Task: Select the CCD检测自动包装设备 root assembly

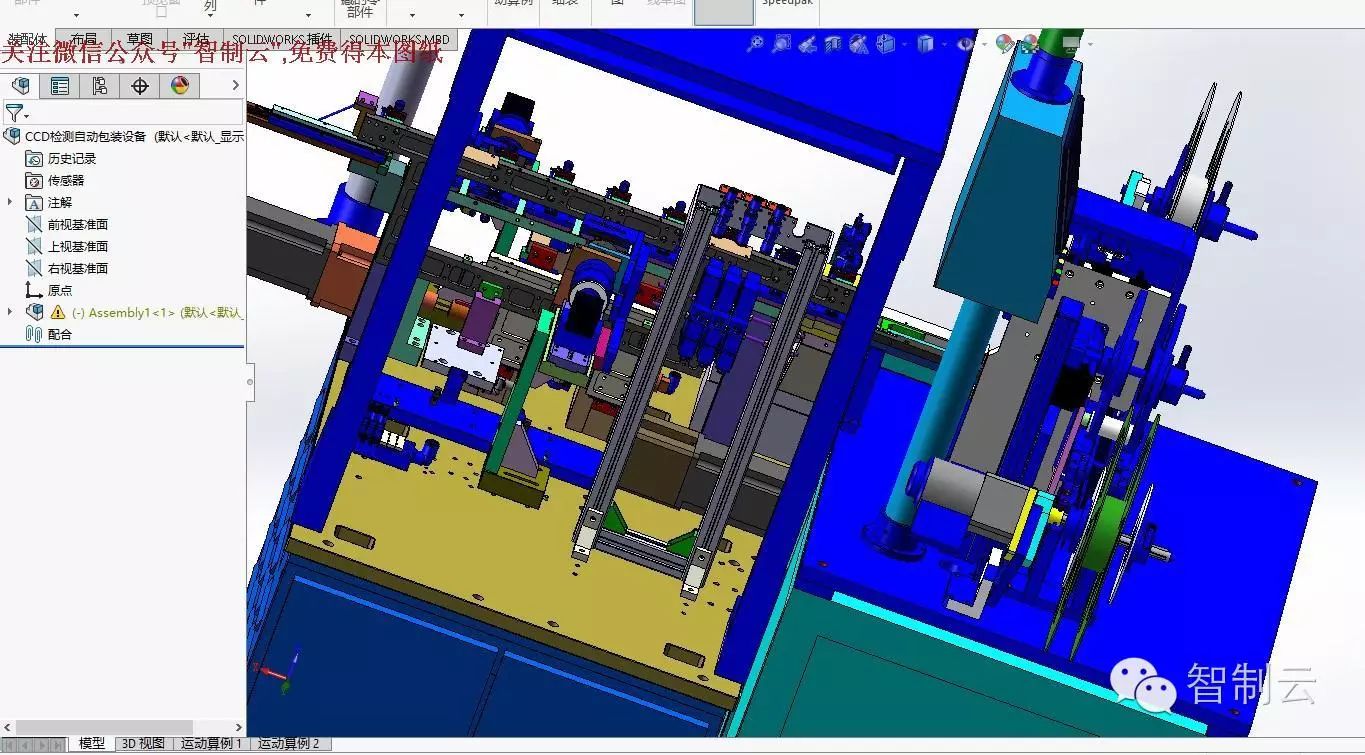Action: coord(124,136)
